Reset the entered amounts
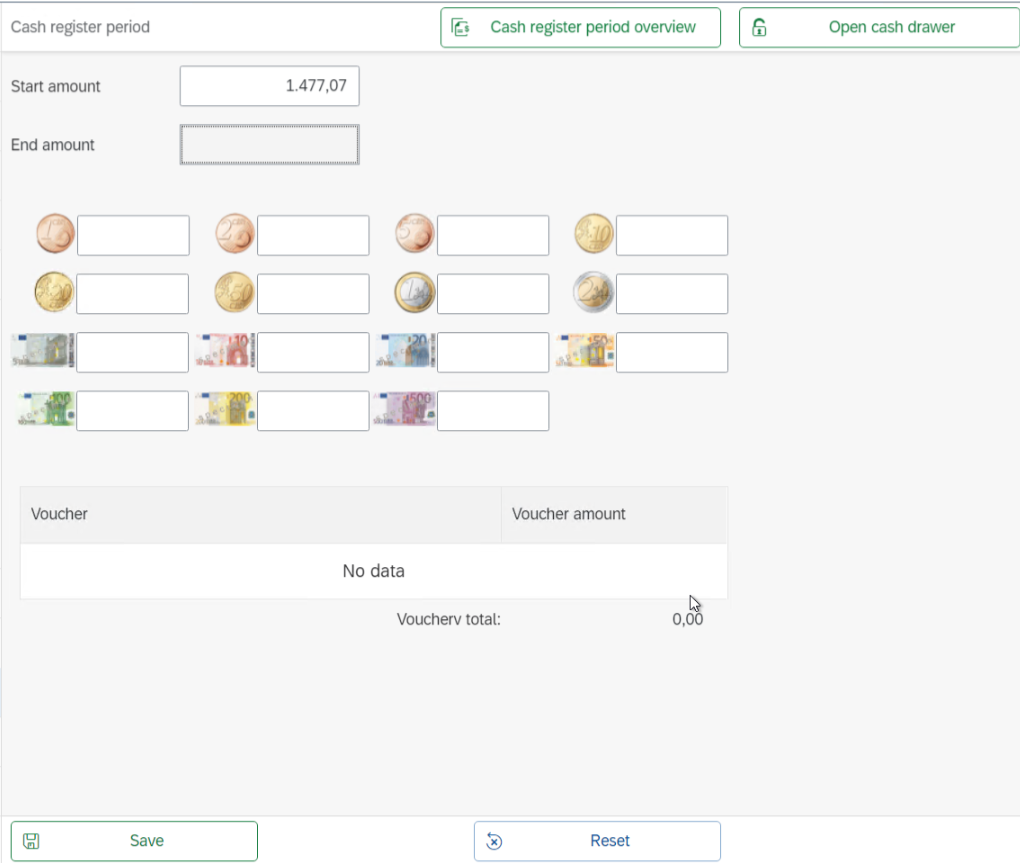Screen dimensions: 1020x863 (597, 841)
